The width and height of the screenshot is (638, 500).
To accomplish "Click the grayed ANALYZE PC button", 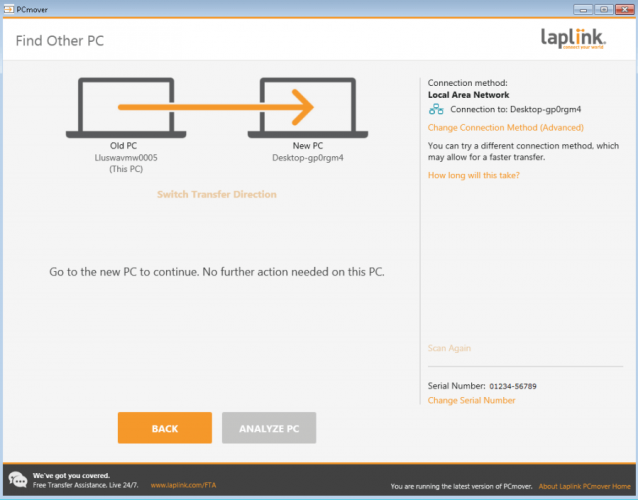I will pyautogui.click(x=269, y=428).
